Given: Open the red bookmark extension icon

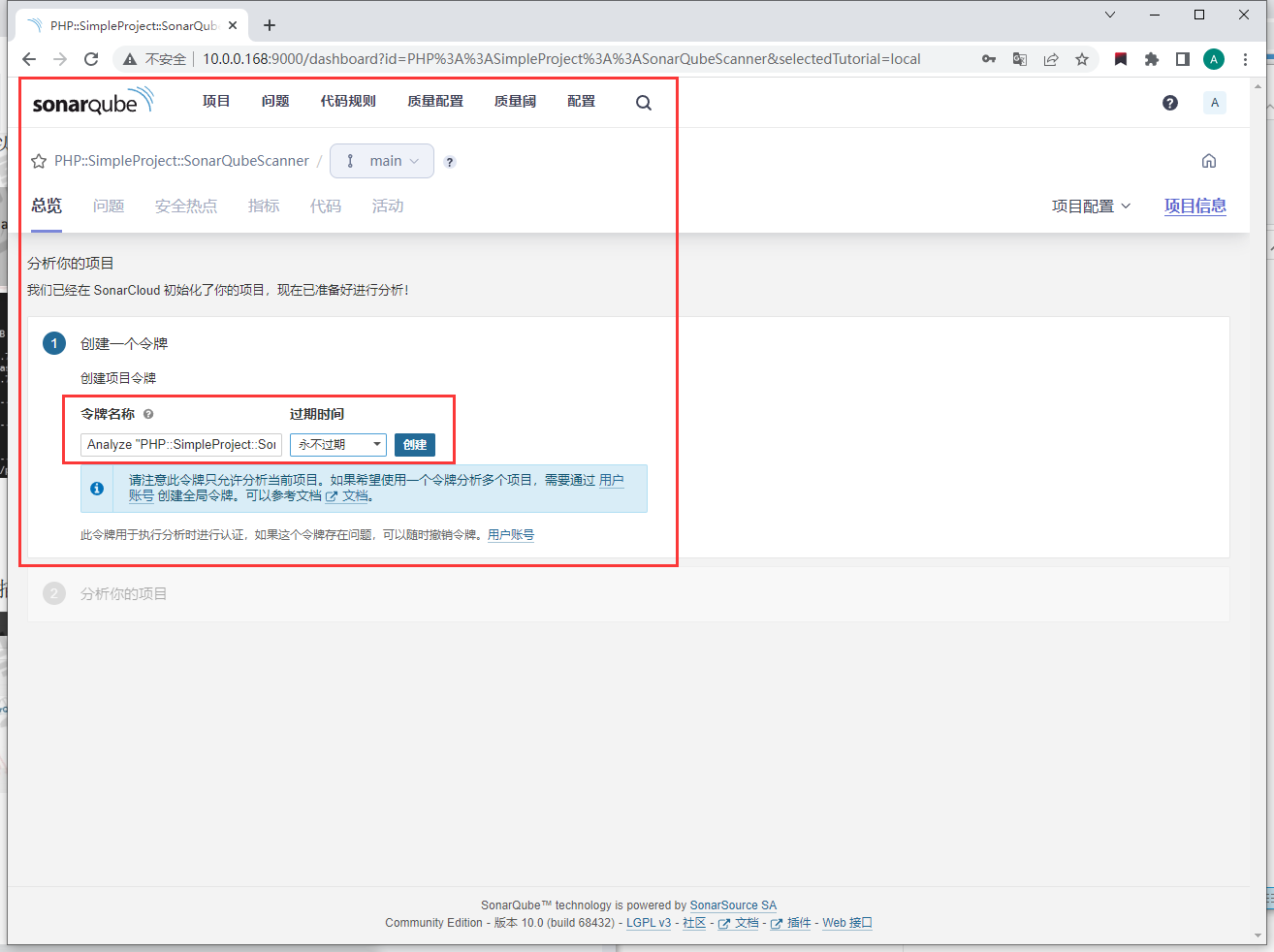Looking at the screenshot, I should point(1121,59).
